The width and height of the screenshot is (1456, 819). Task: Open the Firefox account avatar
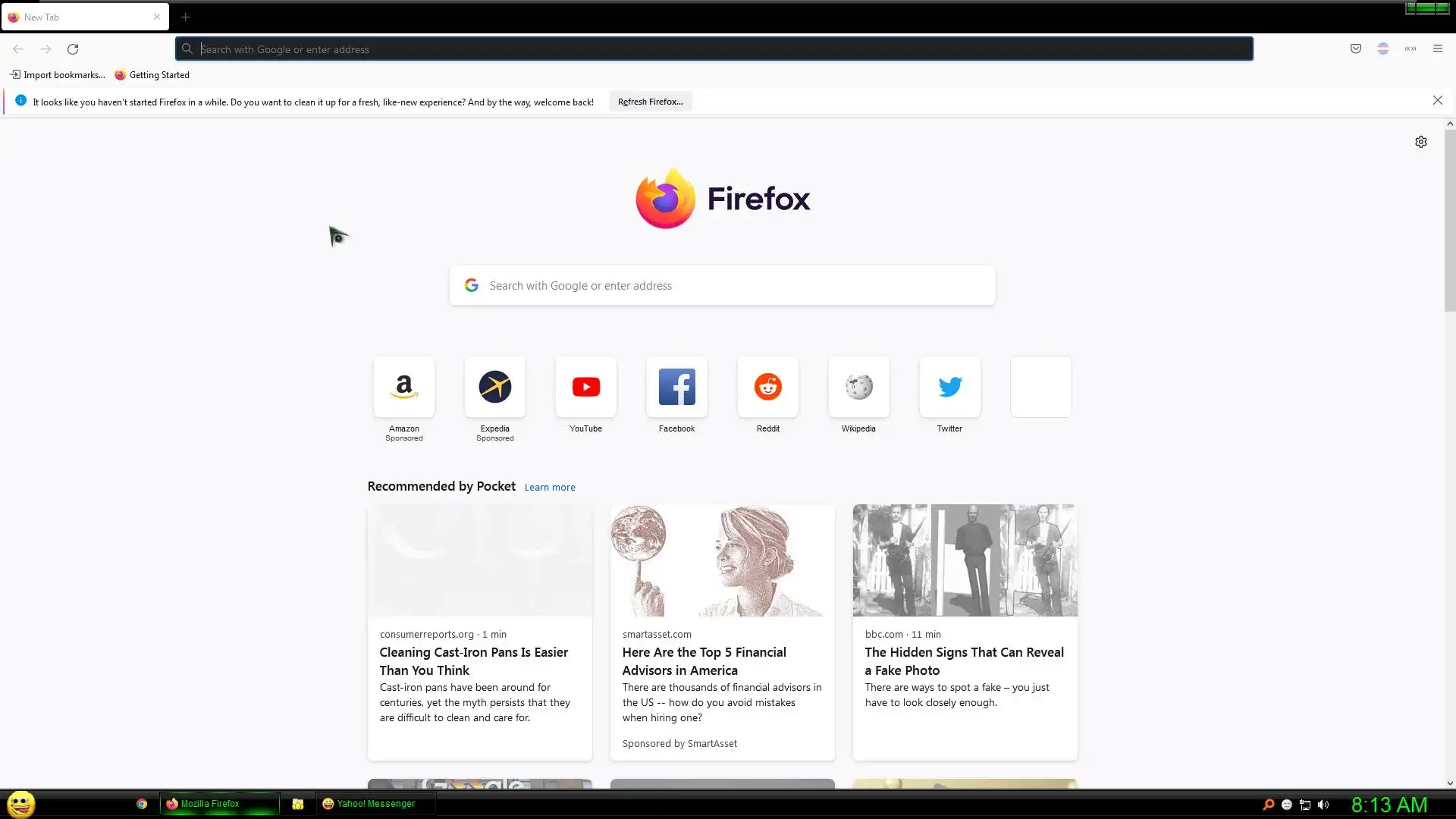(x=1383, y=49)
